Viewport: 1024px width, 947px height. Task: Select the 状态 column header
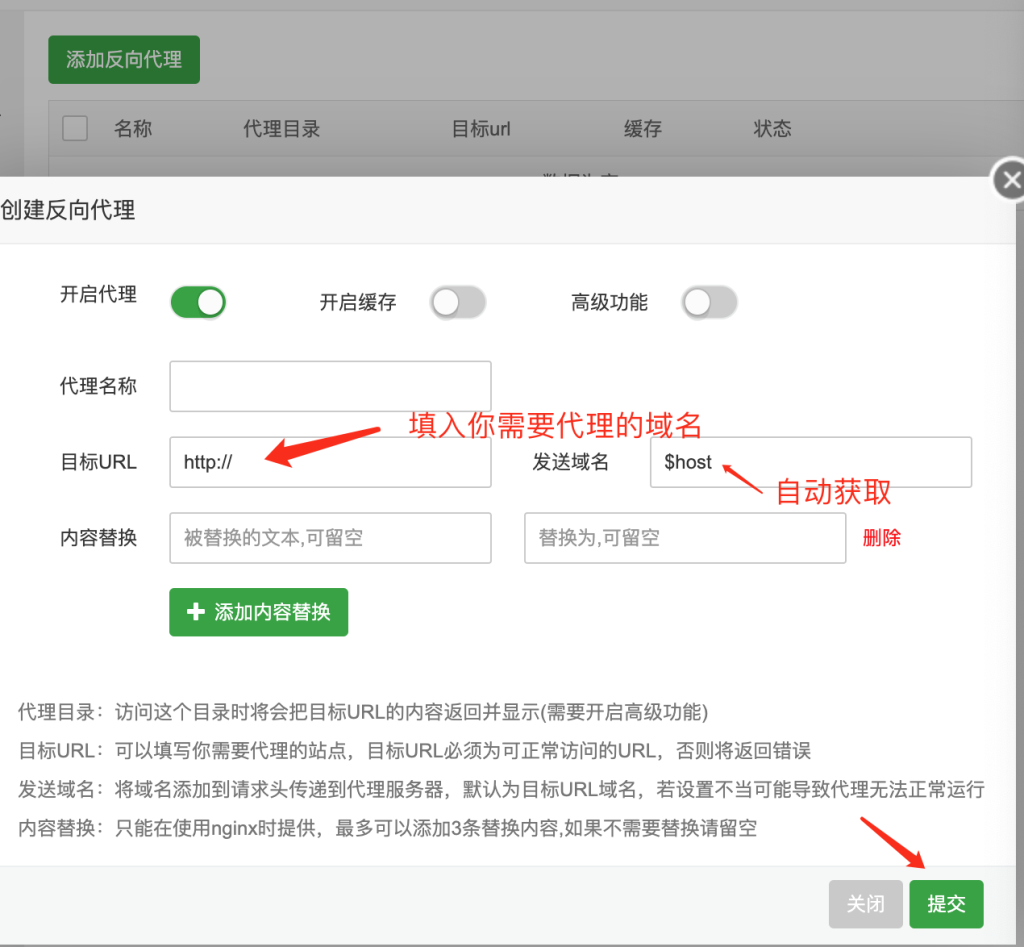[x=772, y=128]
